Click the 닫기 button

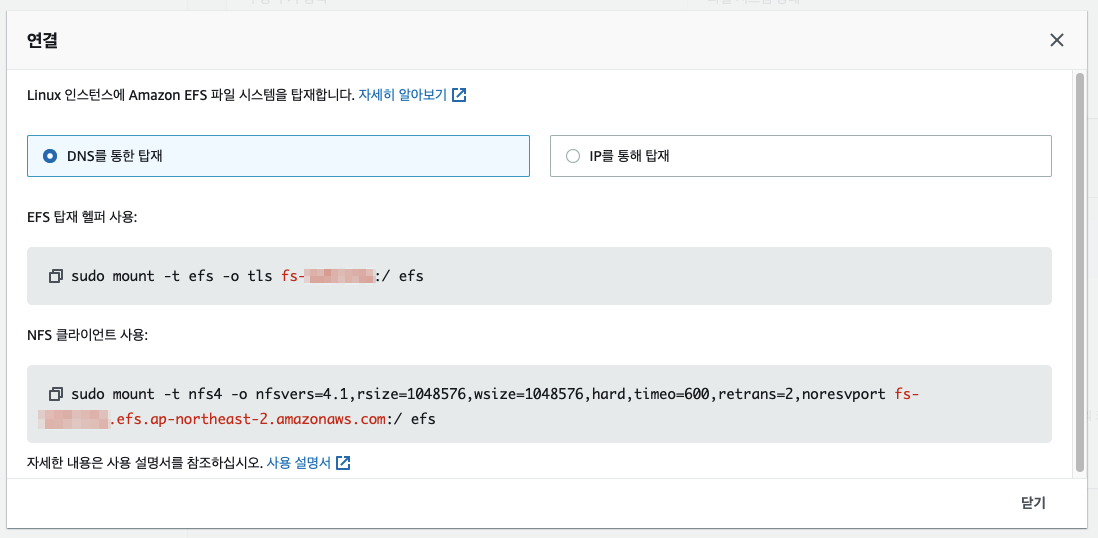[1033, 503]
